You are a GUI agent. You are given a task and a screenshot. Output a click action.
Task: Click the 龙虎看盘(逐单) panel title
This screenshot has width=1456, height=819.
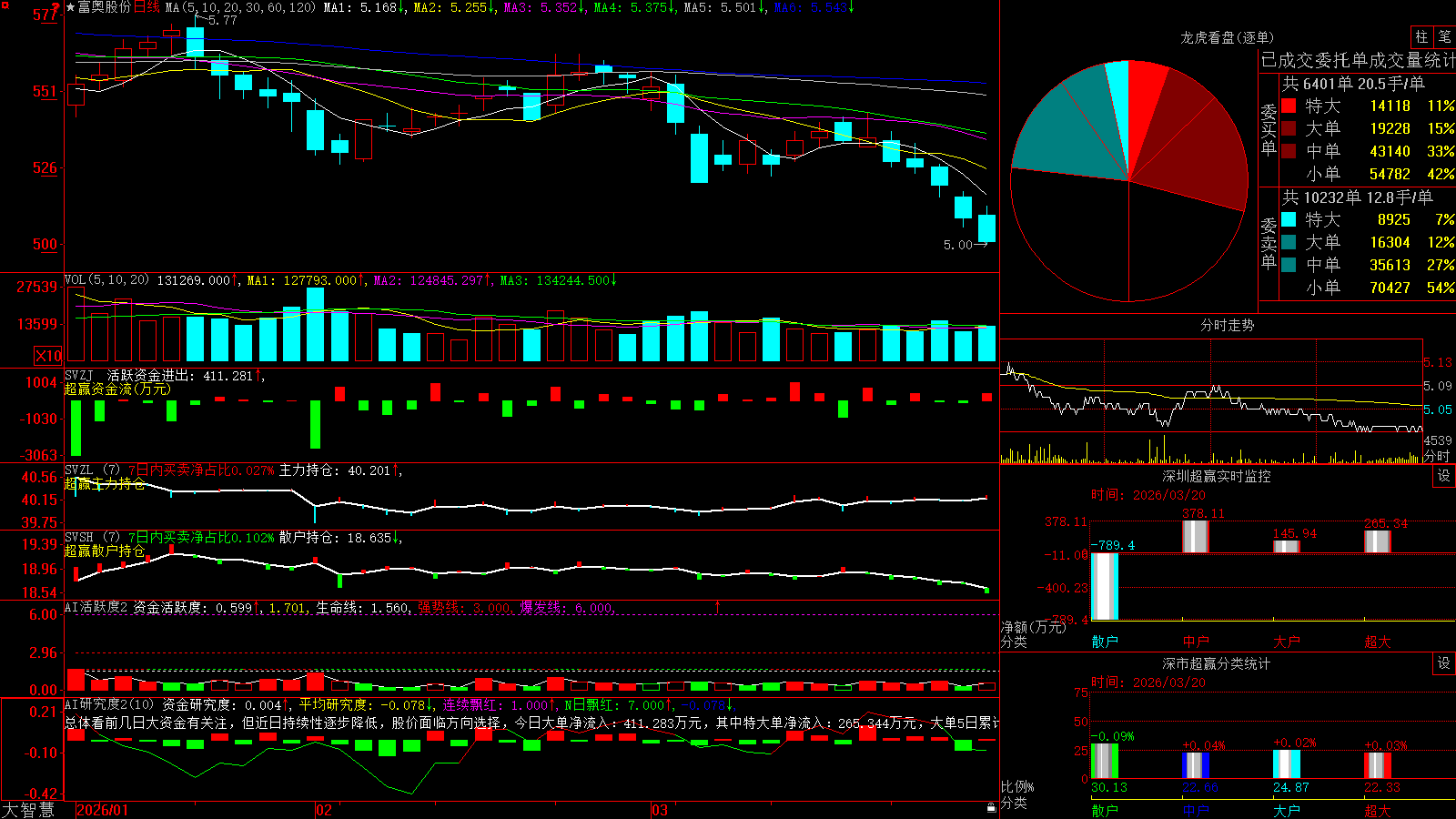click(x=1227, y=37)
